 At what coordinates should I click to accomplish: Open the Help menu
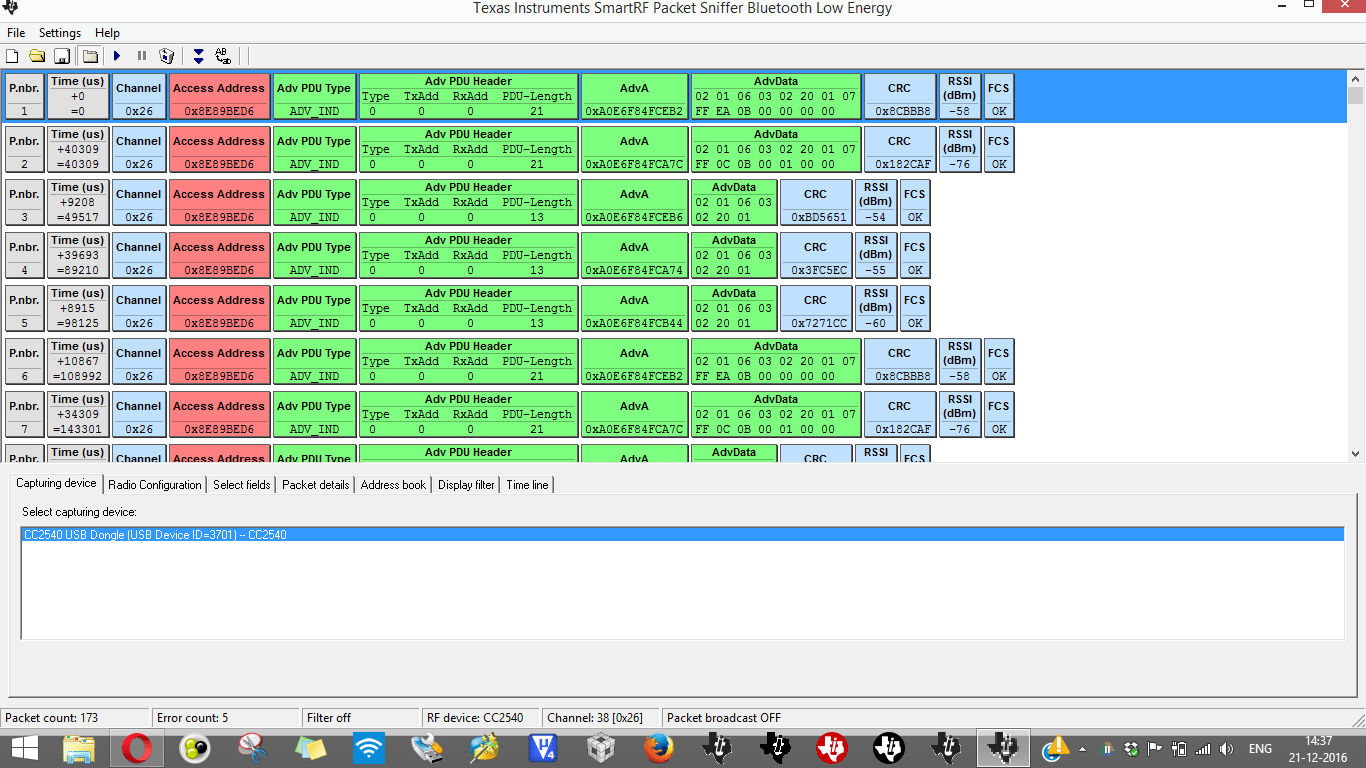107,33
